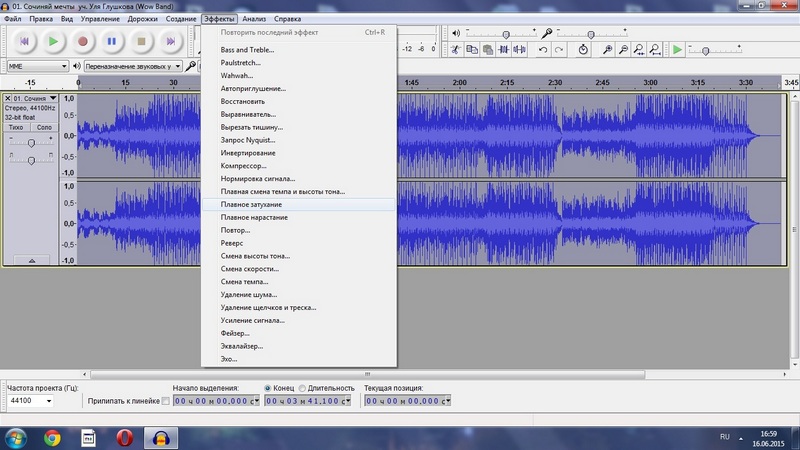Viewport: 800px width, 450px height.
Task: Open the output device dropdown
Action: (133, 66)
